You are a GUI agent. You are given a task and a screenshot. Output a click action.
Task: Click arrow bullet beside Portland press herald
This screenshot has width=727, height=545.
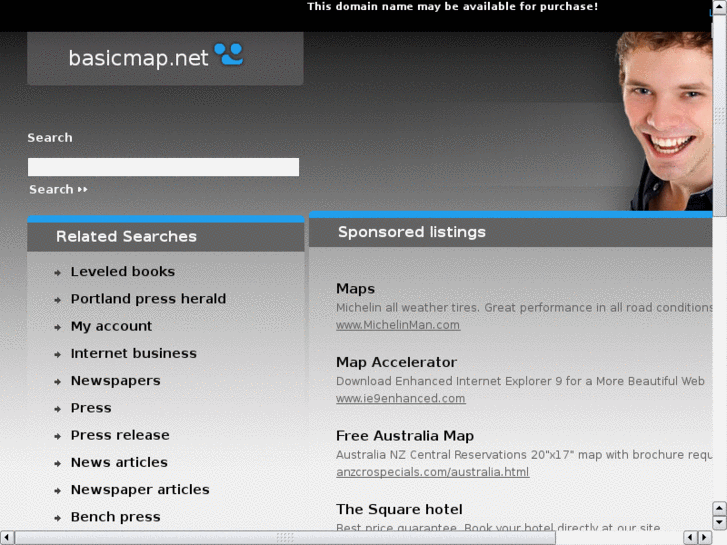(57, 300)
